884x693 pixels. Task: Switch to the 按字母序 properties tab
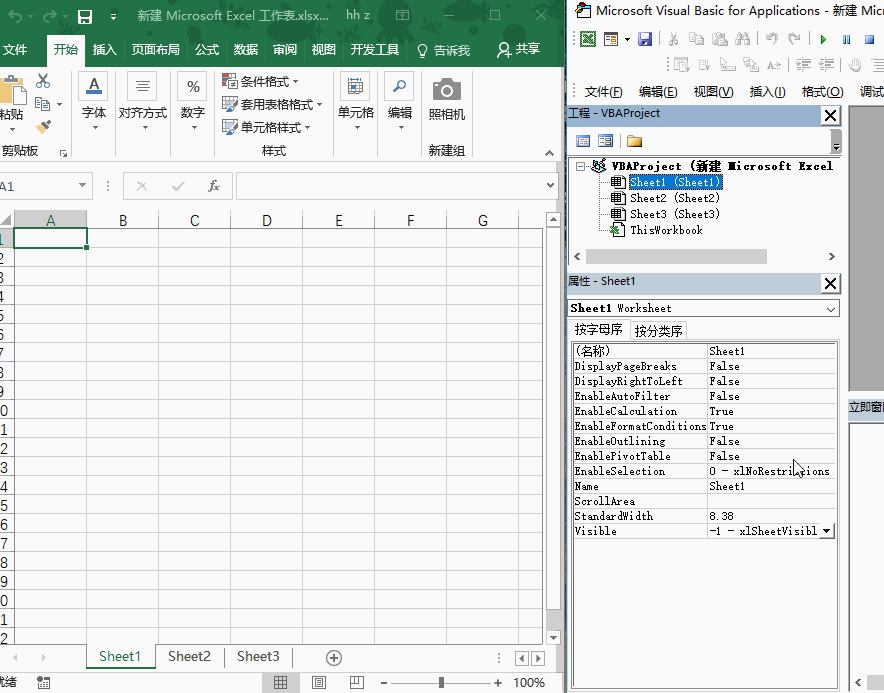click(598, 329)
